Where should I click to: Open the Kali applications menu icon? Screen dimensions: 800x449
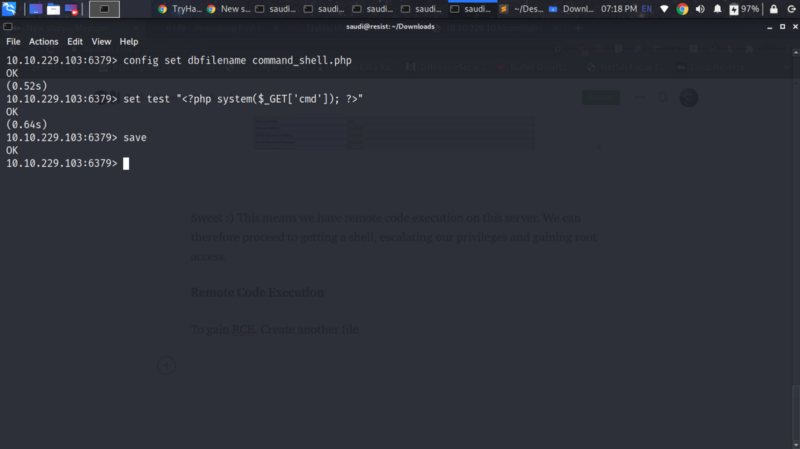(9, 9)
